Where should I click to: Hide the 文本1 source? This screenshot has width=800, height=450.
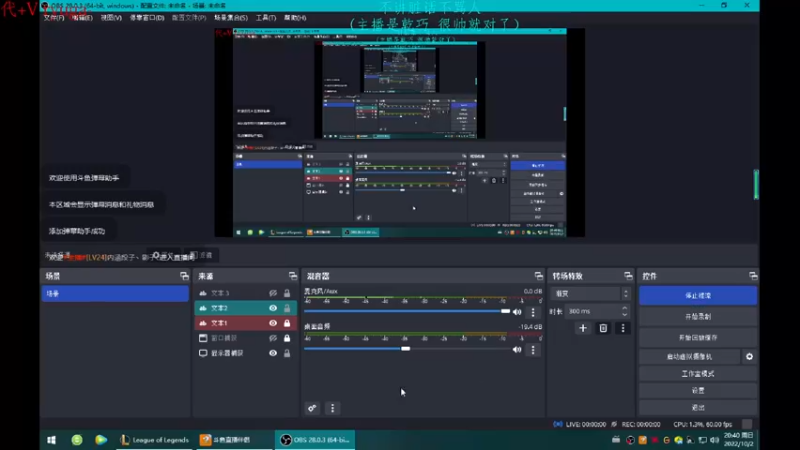click(x=273, y=323)
